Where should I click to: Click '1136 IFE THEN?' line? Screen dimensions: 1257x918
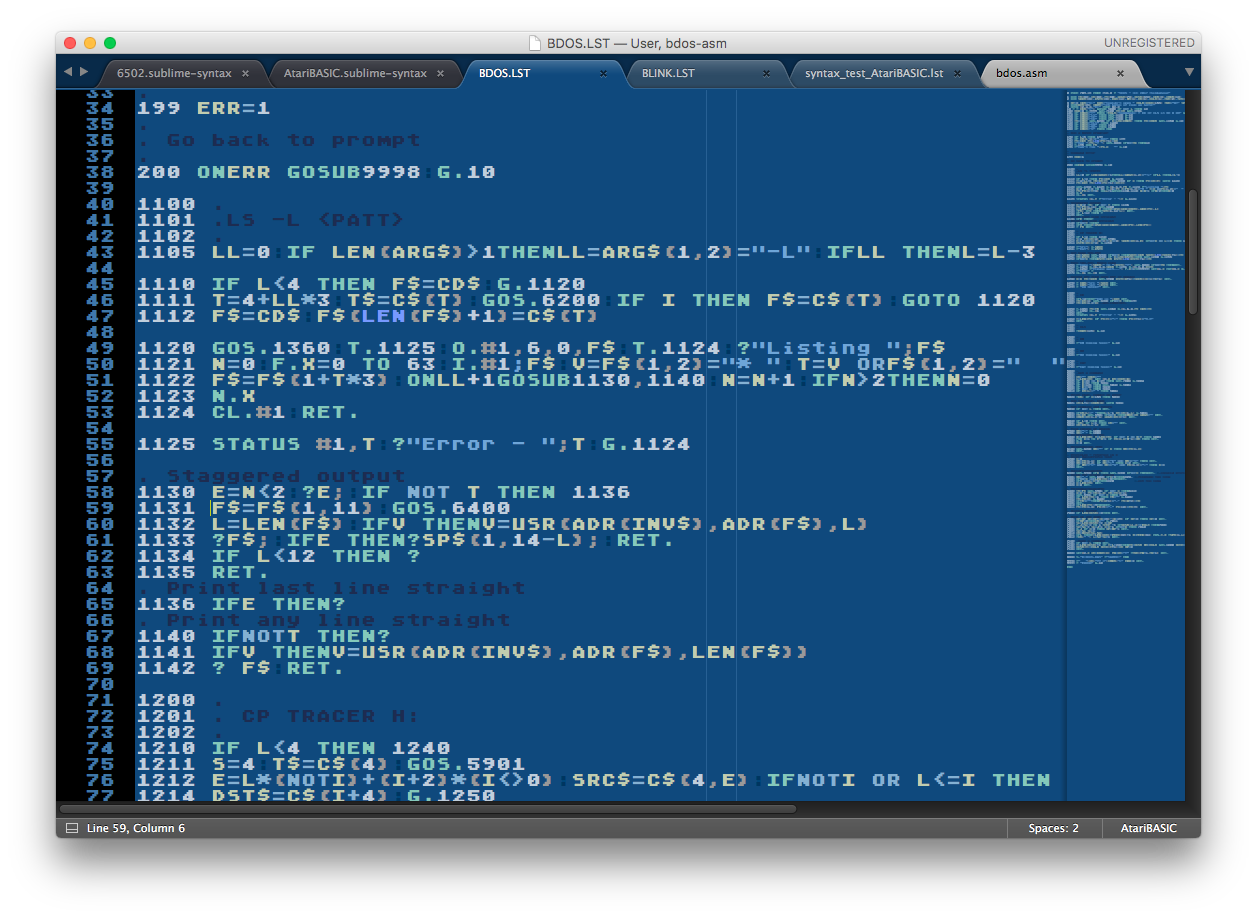point(240,604)
